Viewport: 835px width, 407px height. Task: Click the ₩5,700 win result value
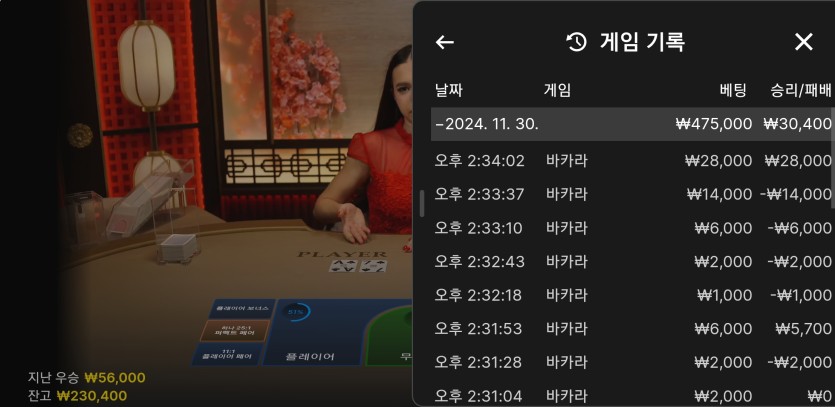803,329
